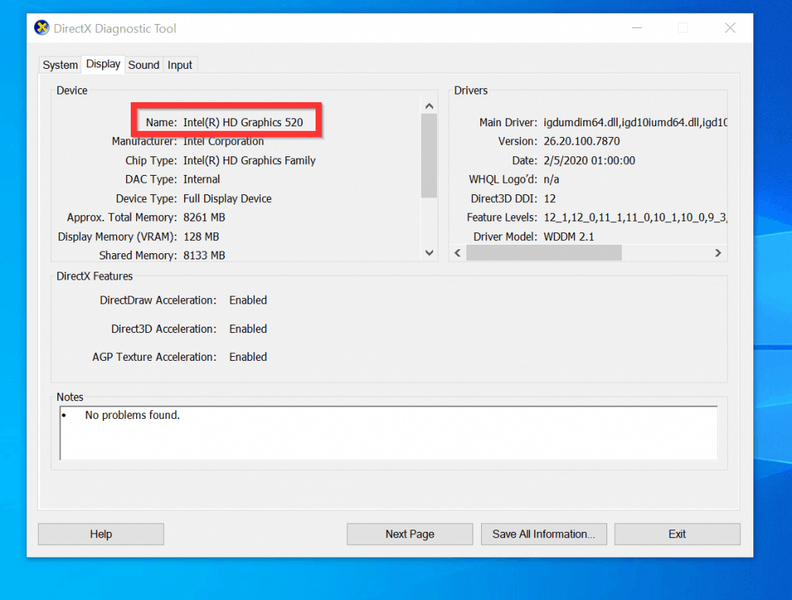Click the WHQL Logo'd value n/a

[x=551, y=179]
